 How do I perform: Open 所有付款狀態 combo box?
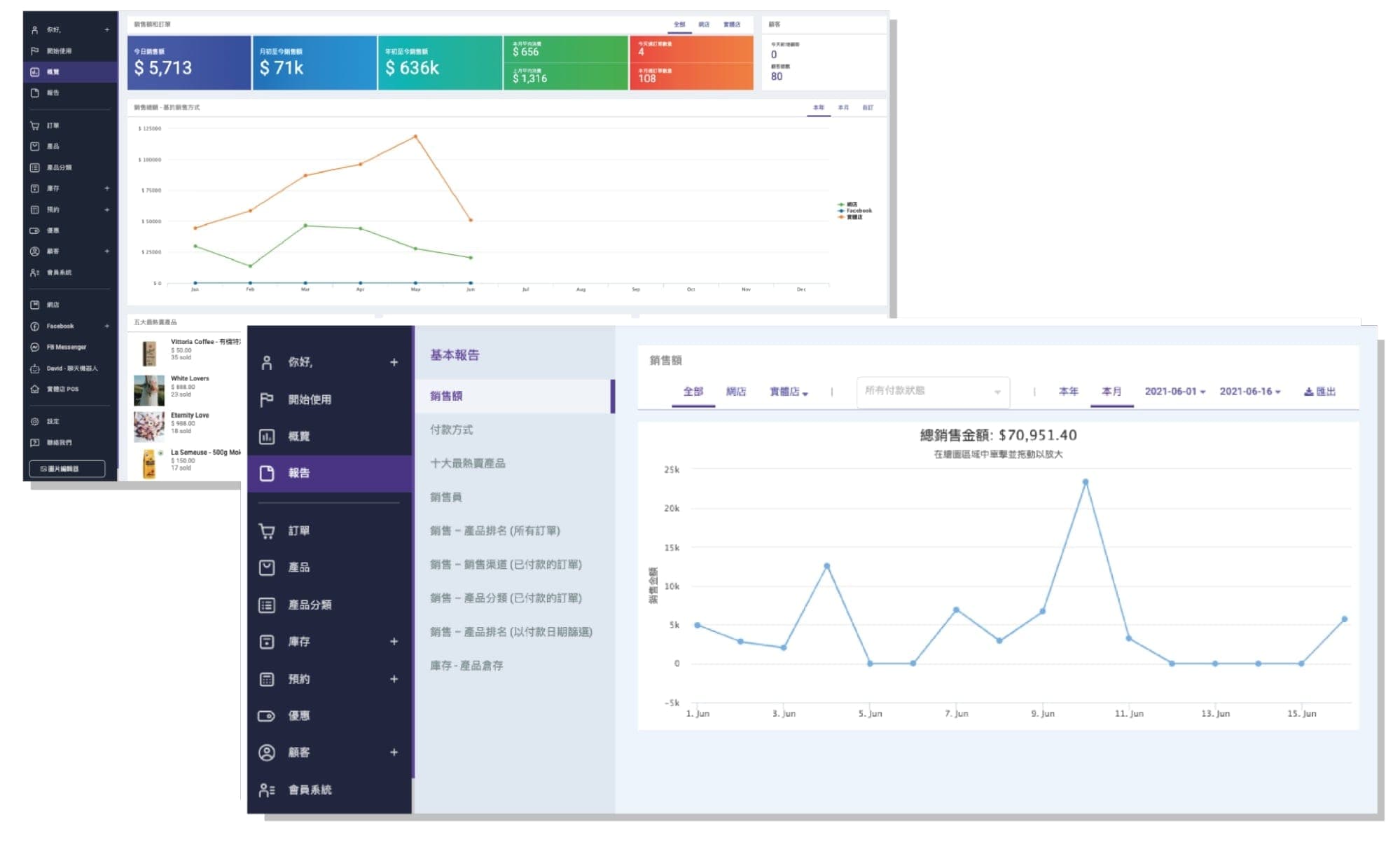[933, 392]
